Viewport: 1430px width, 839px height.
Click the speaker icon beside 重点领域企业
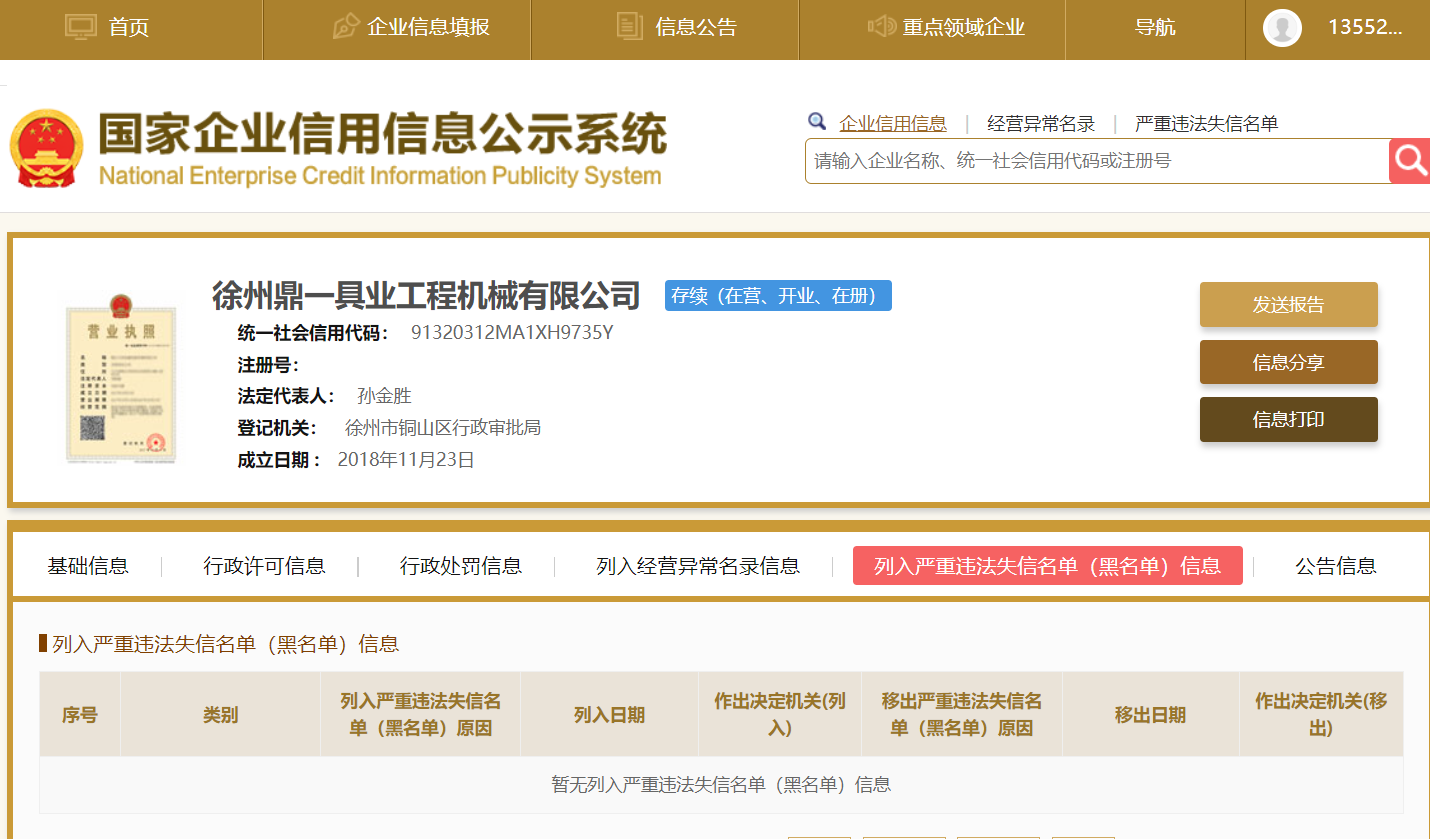point(881,27)
